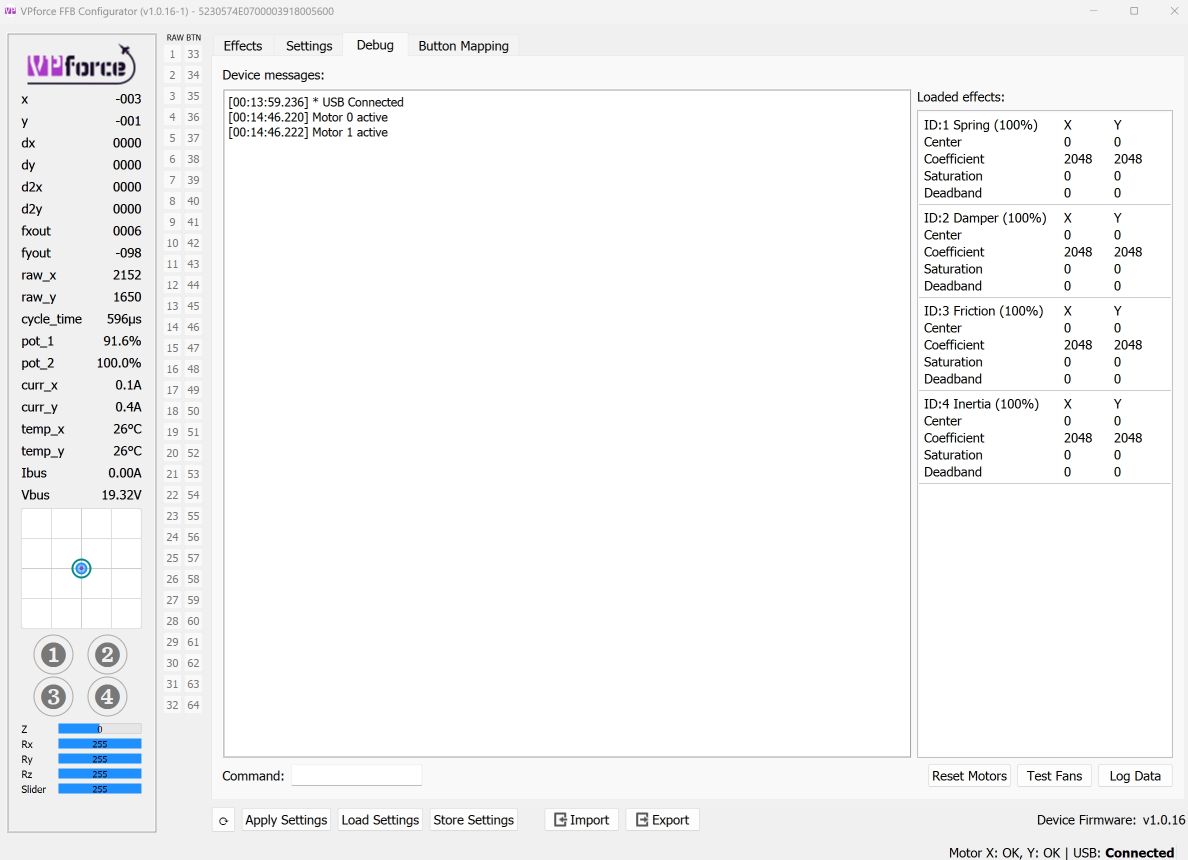Click the VPforce app icon in title bar
The height and width of the screenshot is (860, 1188).
[13, 10]
